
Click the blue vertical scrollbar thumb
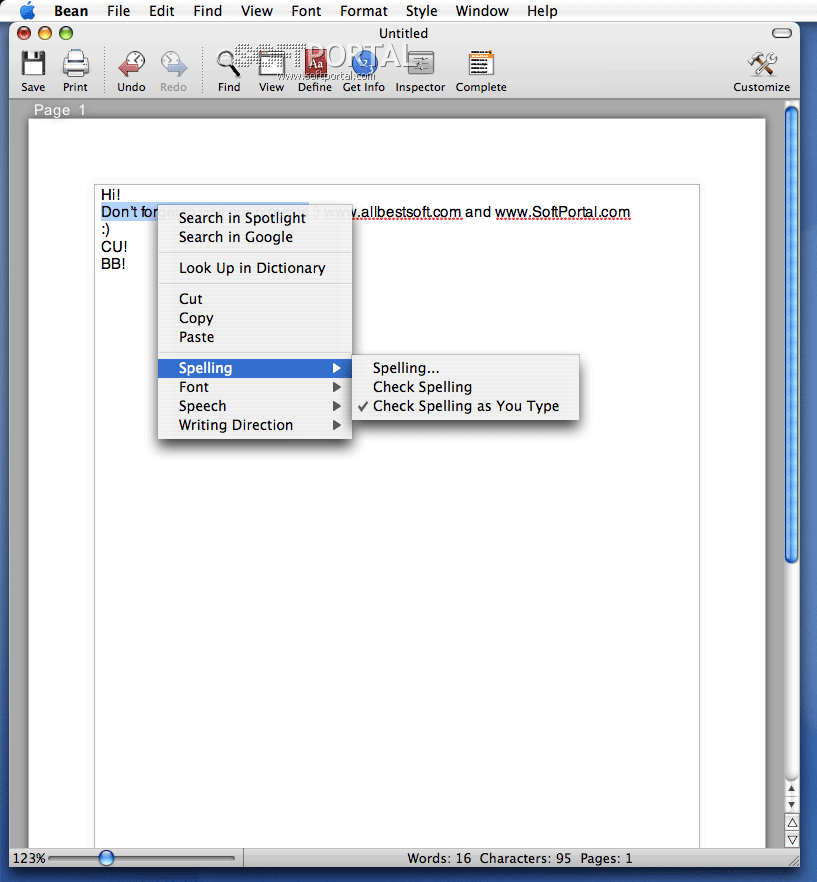[x=792, y=335]
